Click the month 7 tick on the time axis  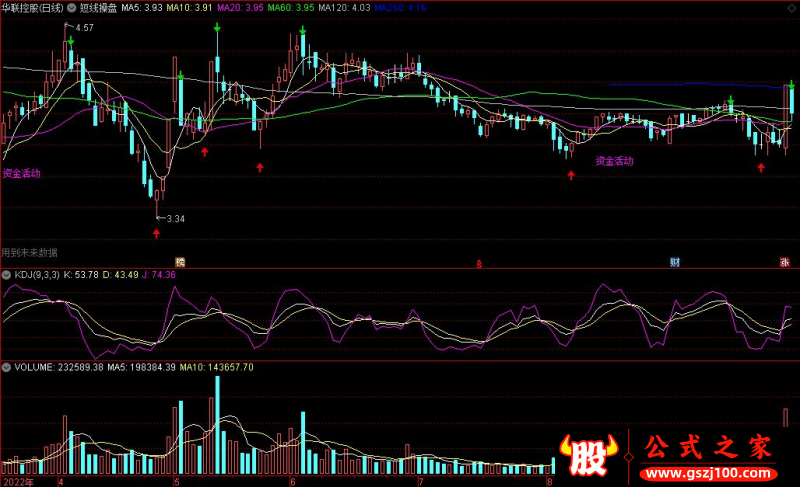(x=420, y=482)
